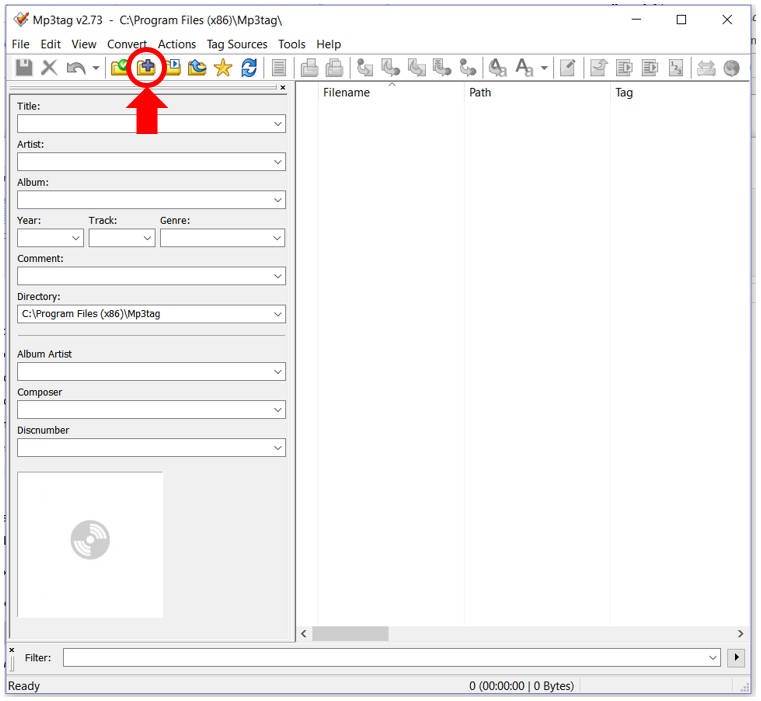Click the Filename - Filename converter icon

(x=416, y=67)
